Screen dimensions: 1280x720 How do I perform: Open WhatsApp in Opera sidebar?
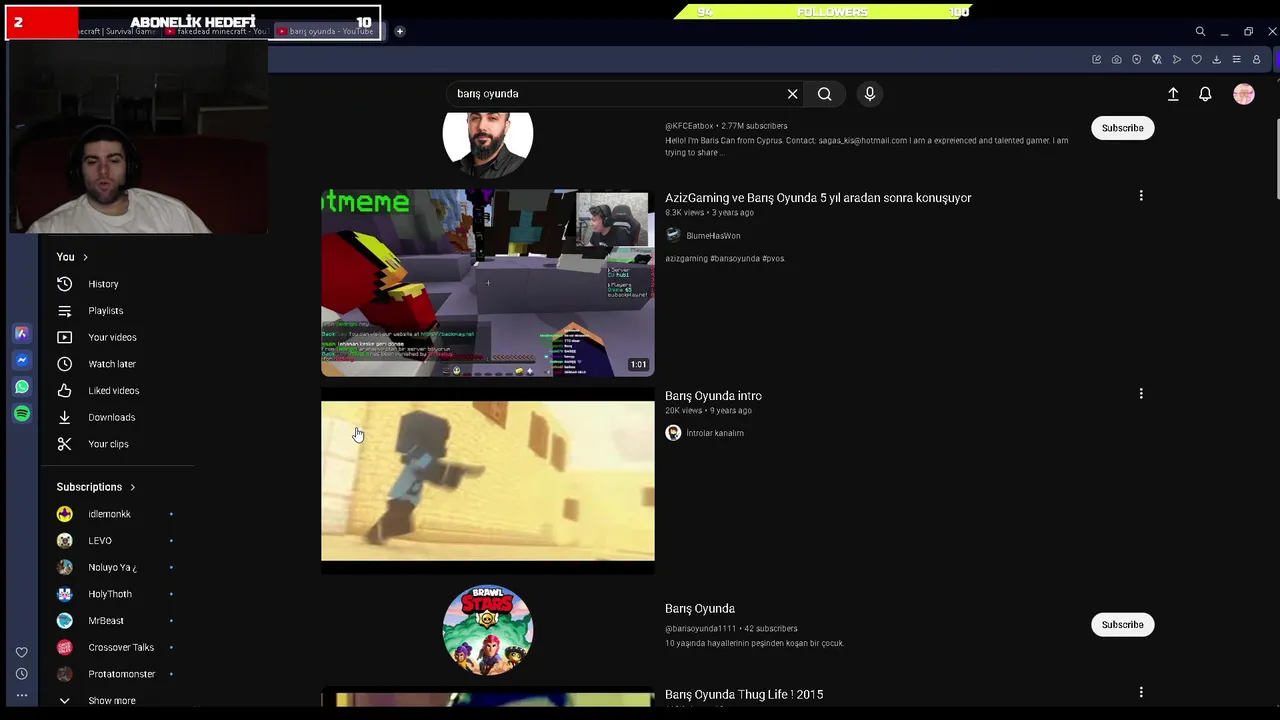click(x=21, y=387)
